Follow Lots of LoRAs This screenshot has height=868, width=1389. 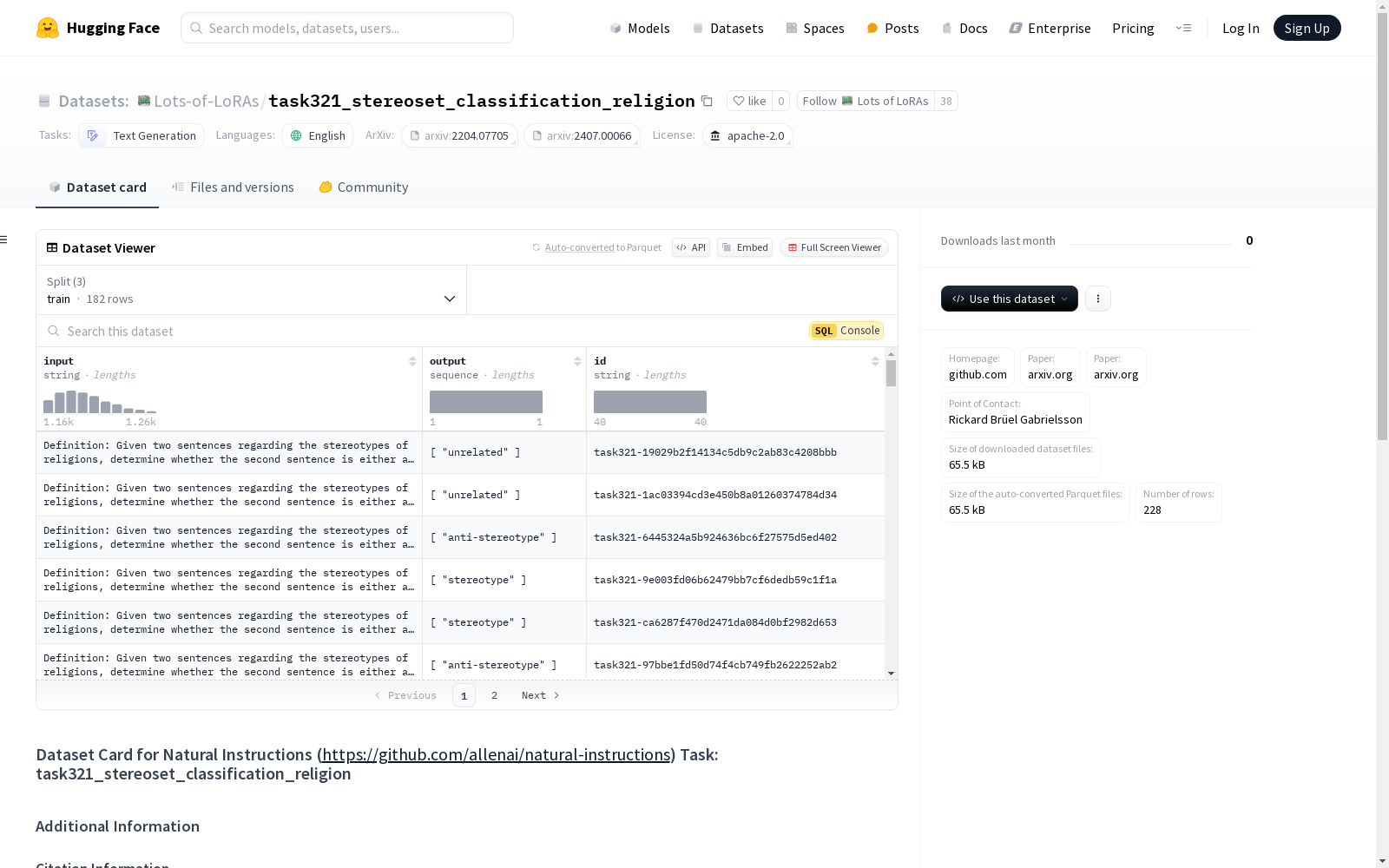click(866, 102)
